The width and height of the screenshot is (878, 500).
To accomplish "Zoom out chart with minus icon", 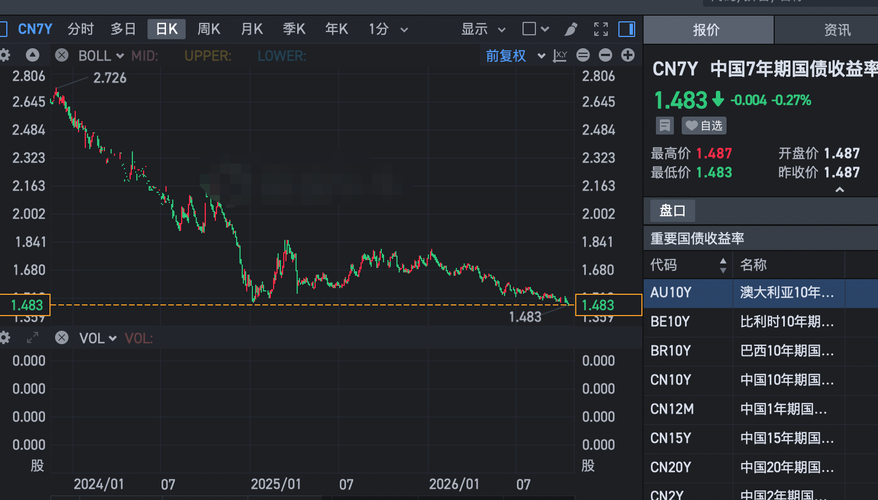I will point(605,55).
